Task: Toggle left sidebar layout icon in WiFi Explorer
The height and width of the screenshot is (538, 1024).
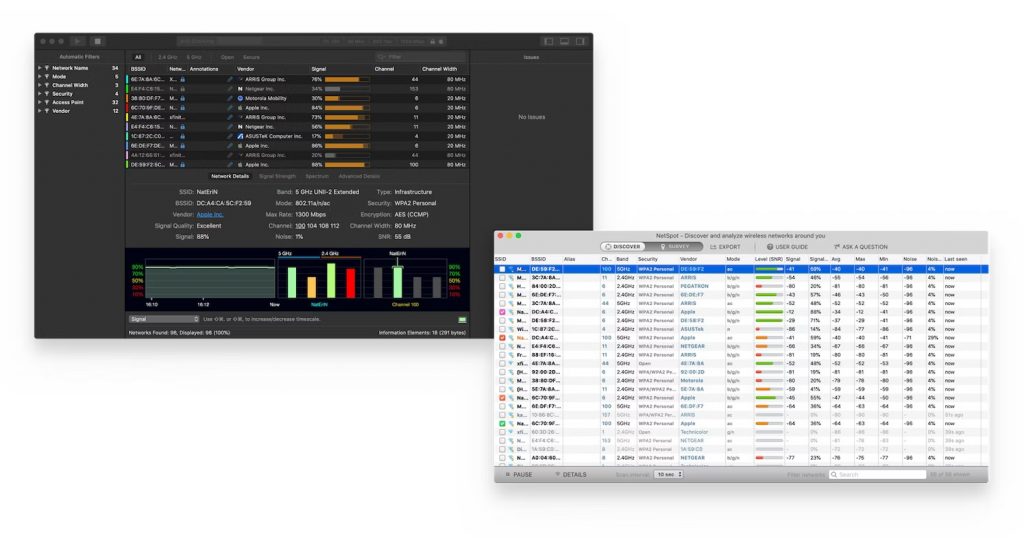Action: tap(549, 41)
